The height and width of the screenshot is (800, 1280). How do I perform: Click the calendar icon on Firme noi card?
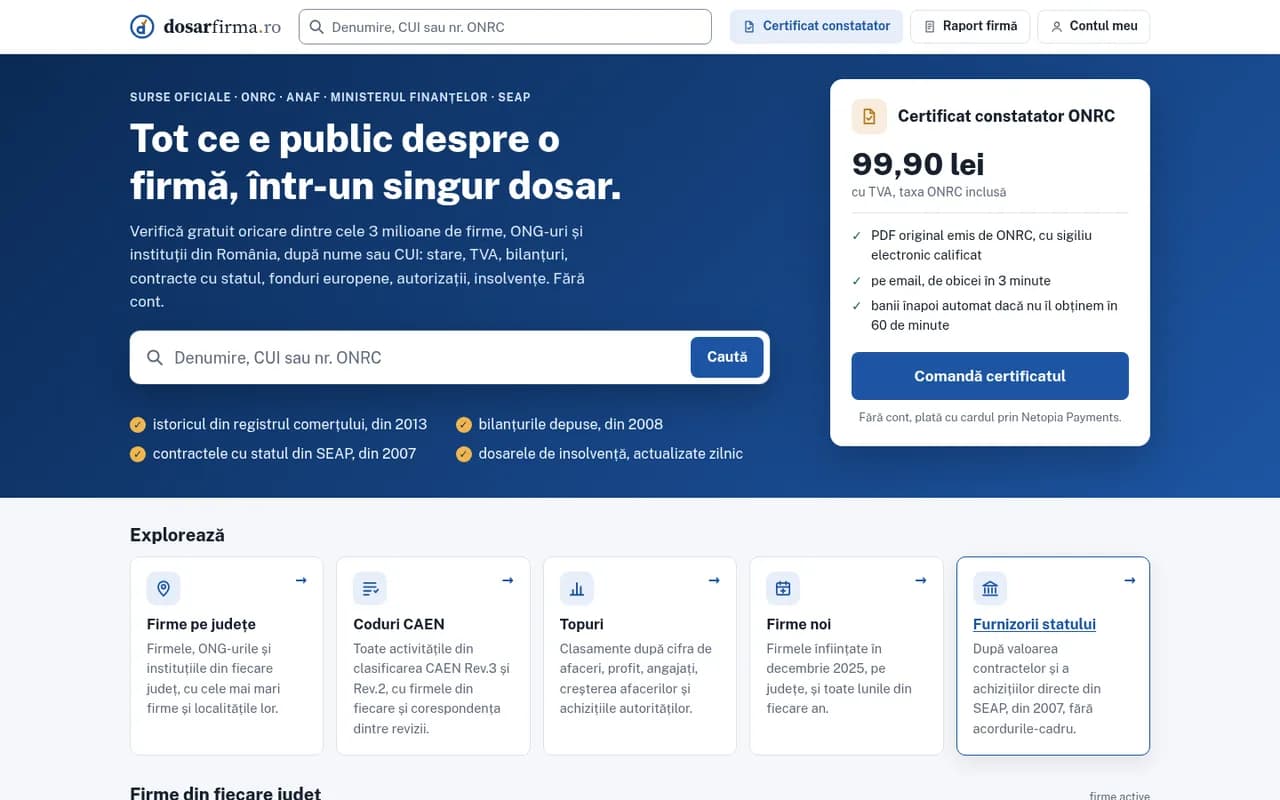pyautogui.click(x=783, y=588)
